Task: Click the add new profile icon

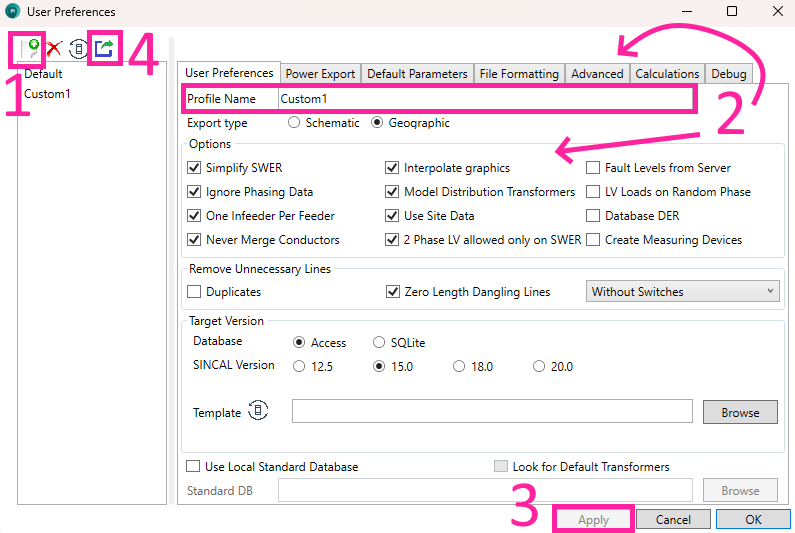Action: [x=33, y=47]
